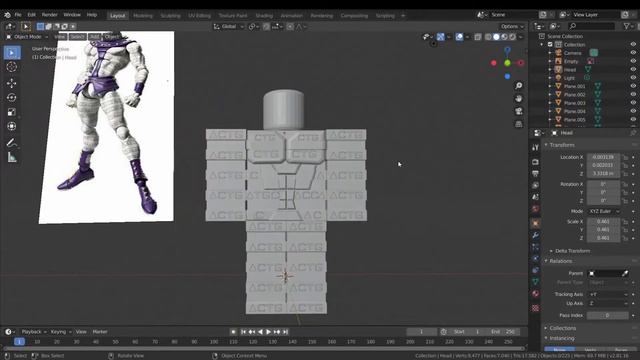
Task: Click the outliner filter funnel icon
Action: [x=627, y=26]
